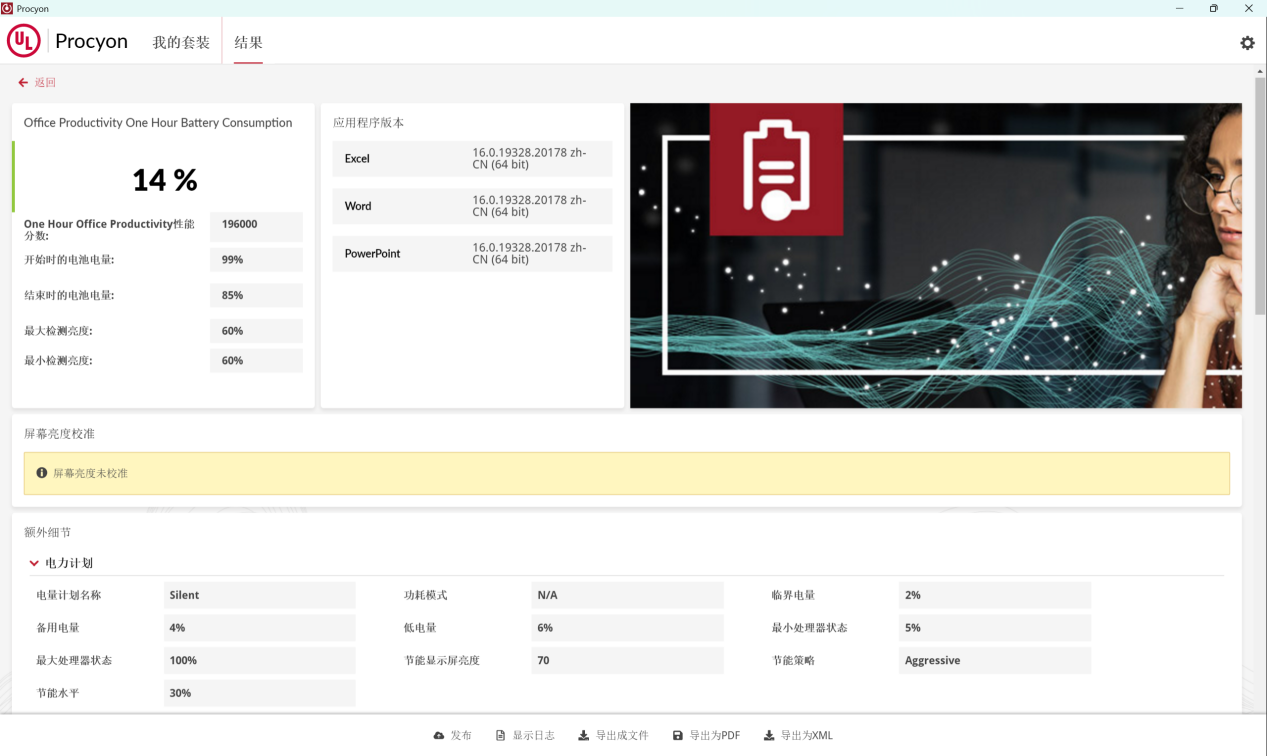Click the Silent power plan name field

coord(259,595)
